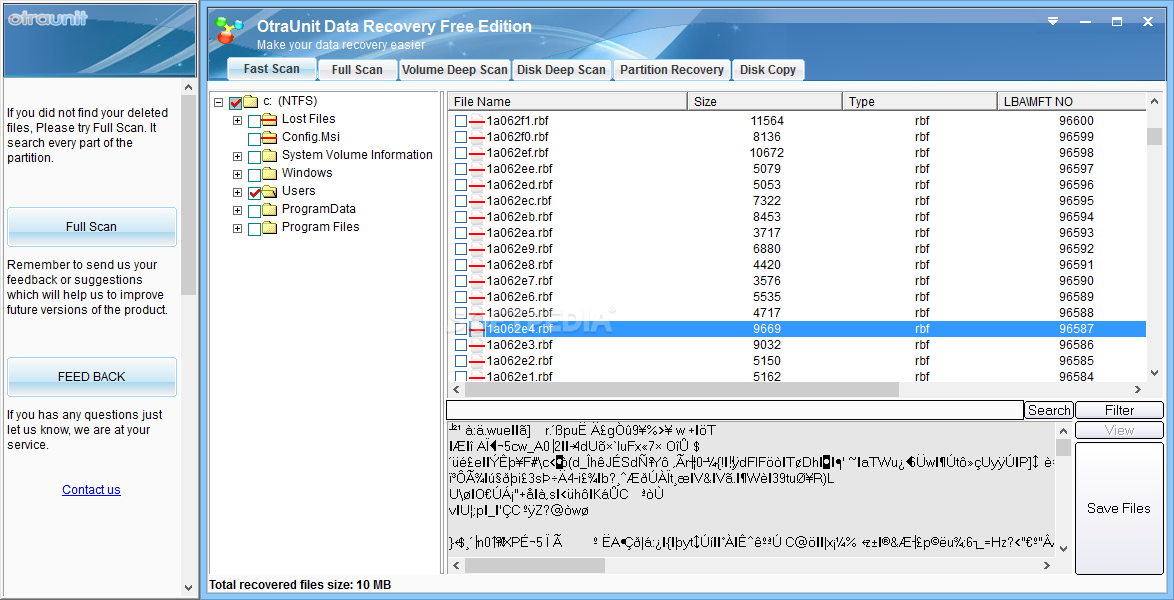The height and width of the screenshot is (600, 1174).
Task: Click the file search input field
Action: [734, 410]
